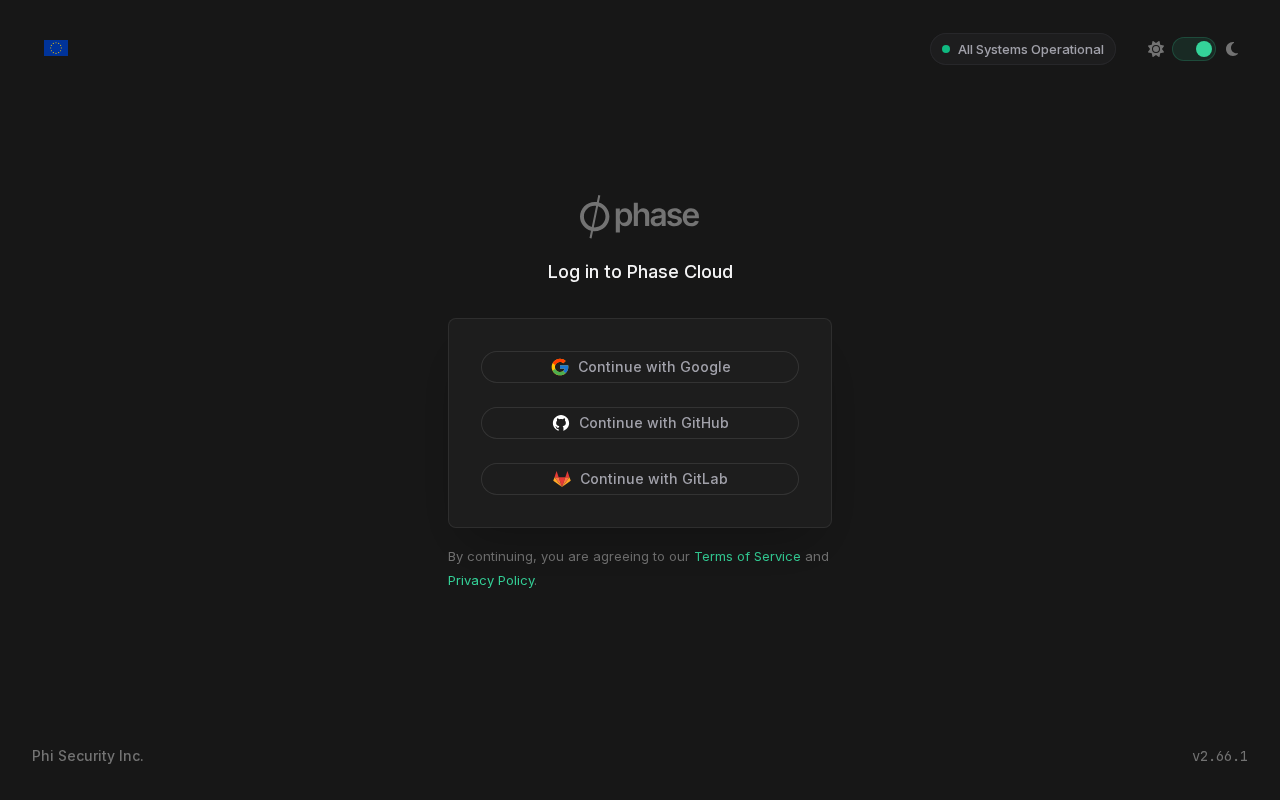Click the Log in to Phase Cloud heading
Viewport: 1280px width, 800px height.
(x=640, y=272)
